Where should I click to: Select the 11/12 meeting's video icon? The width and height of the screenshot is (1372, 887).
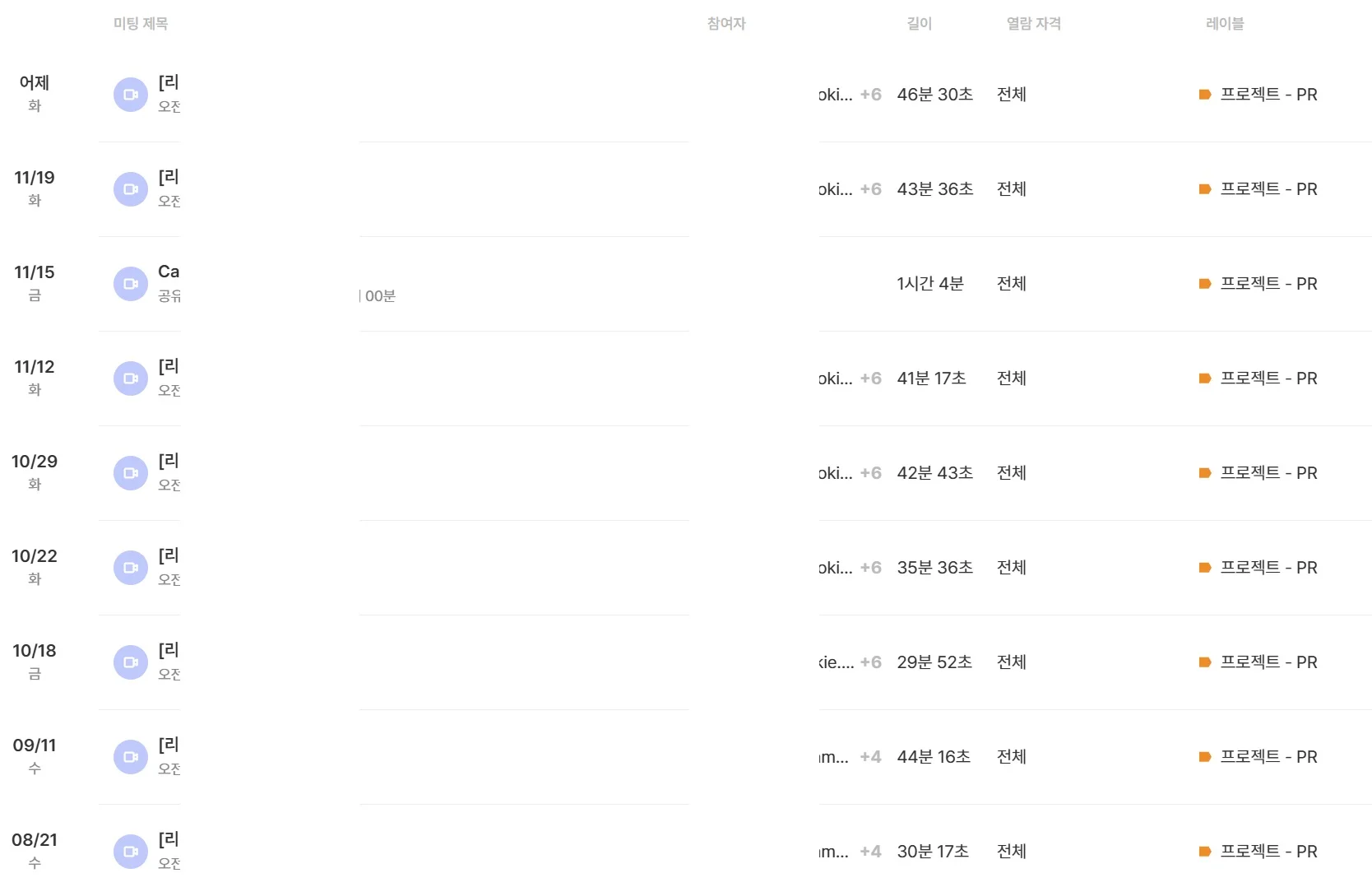click(130, 378)
